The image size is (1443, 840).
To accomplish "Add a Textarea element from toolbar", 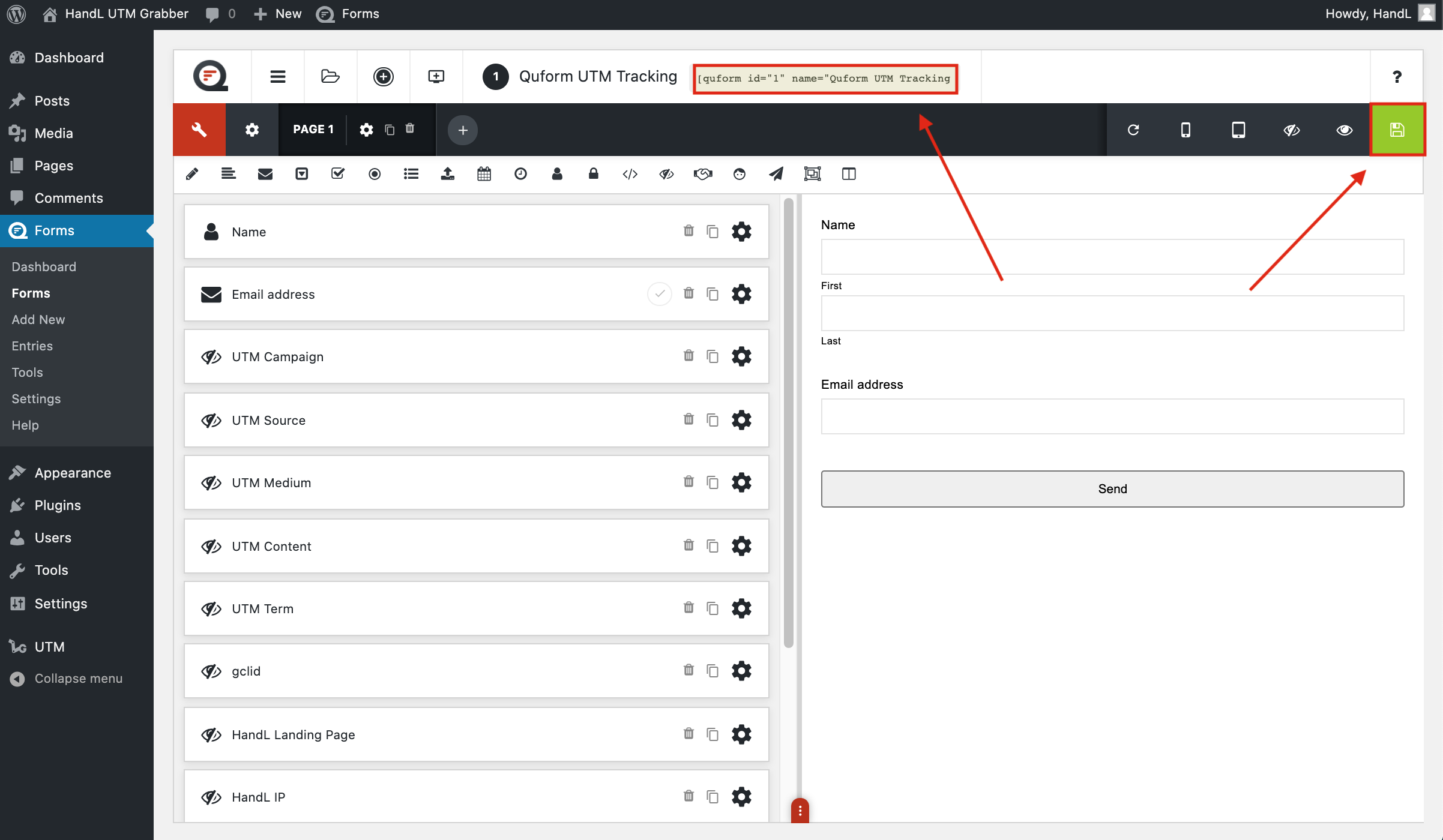I will point(229,174).
